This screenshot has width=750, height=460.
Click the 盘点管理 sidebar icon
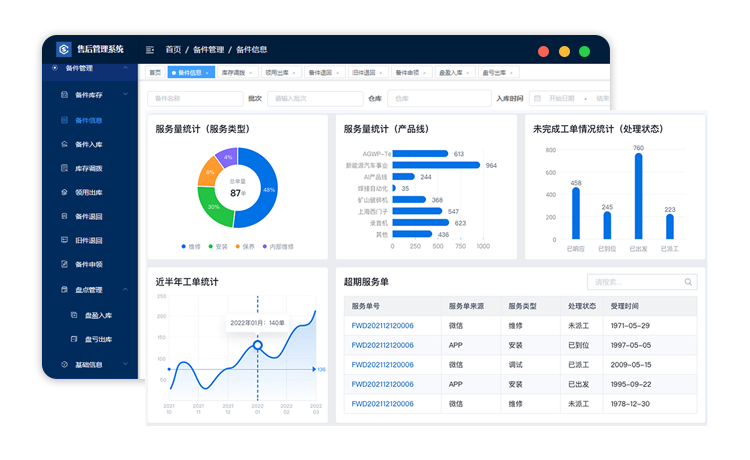click(65, 289)
